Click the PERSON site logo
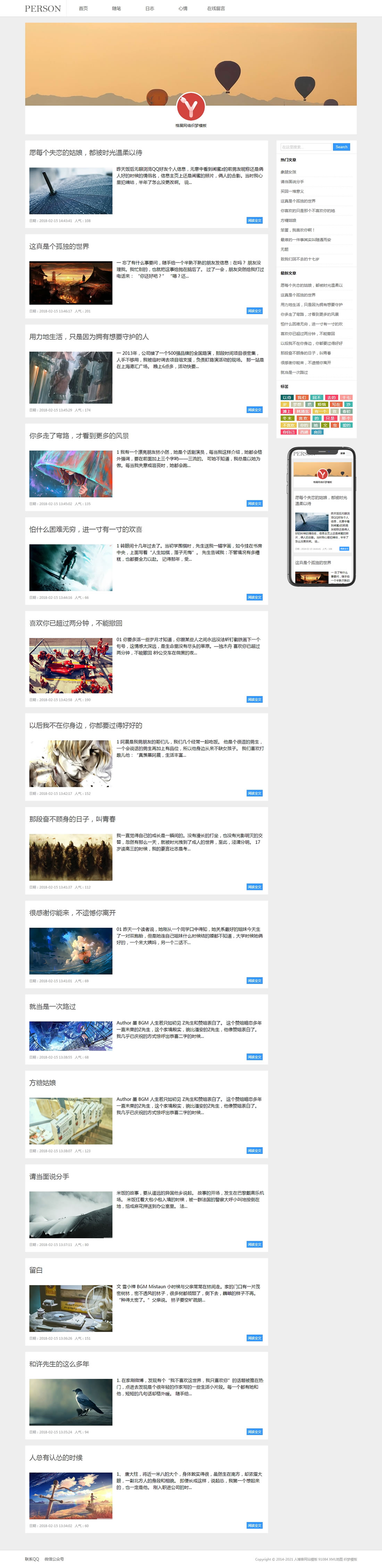382x1568 pixels. (x=43, y=9)
